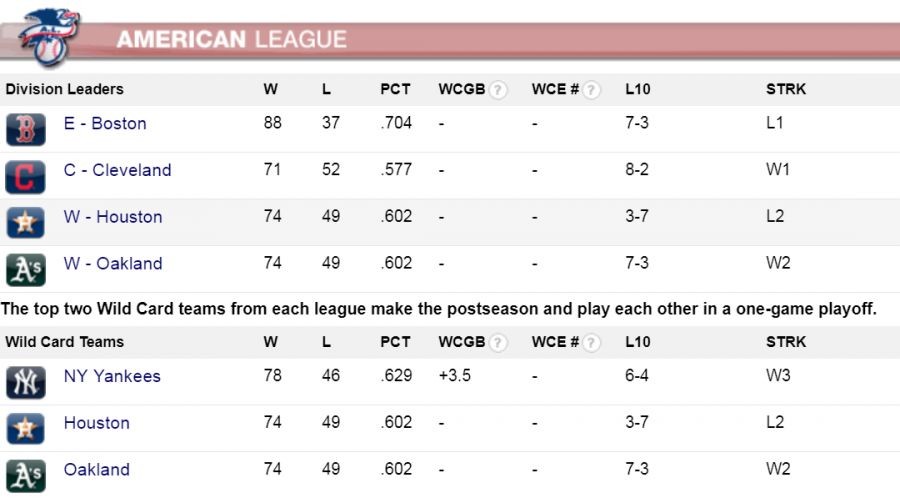Click Oakland Athletics logo in Wild Card Teams

tap(25, 475)
